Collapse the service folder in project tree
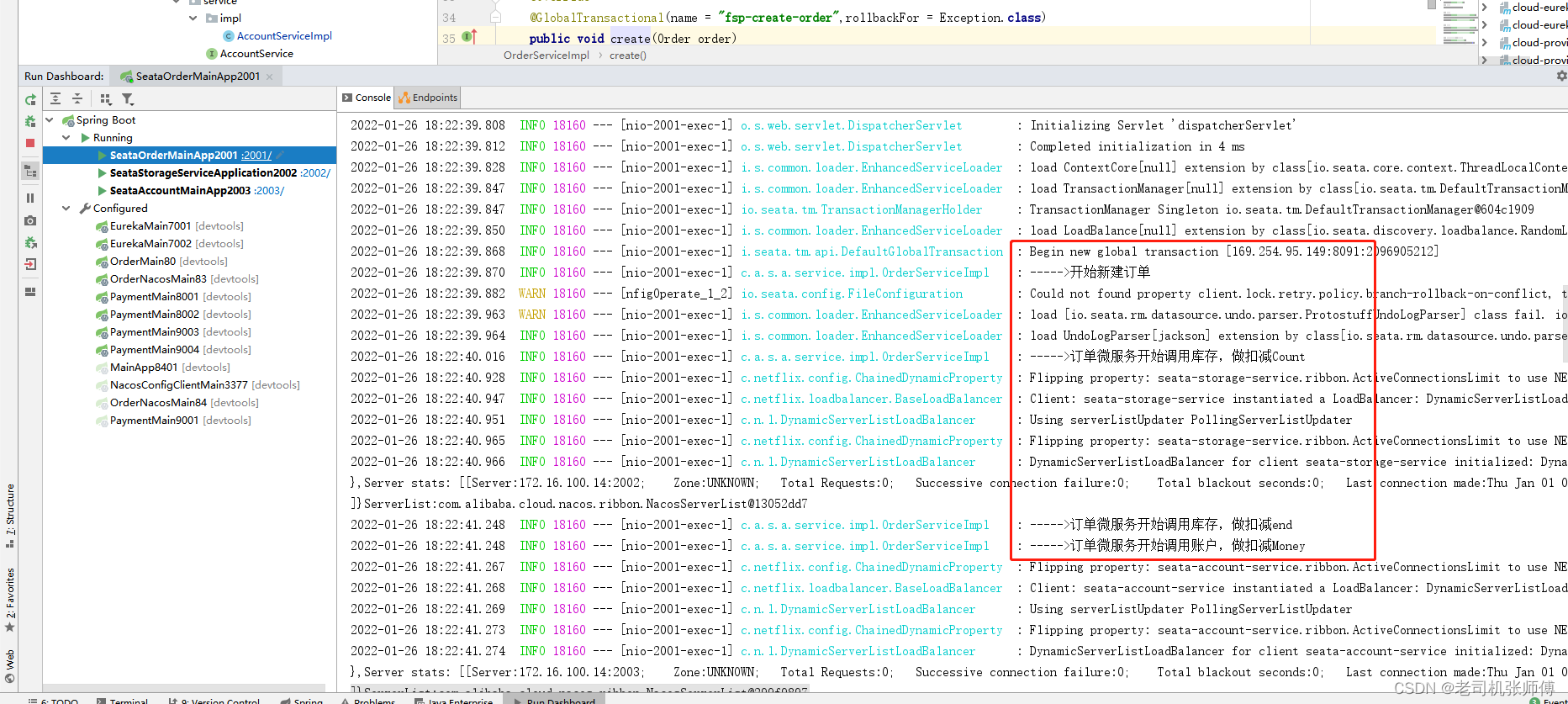The width and height of the screenshot is (1568, 704). click(177, 3)
